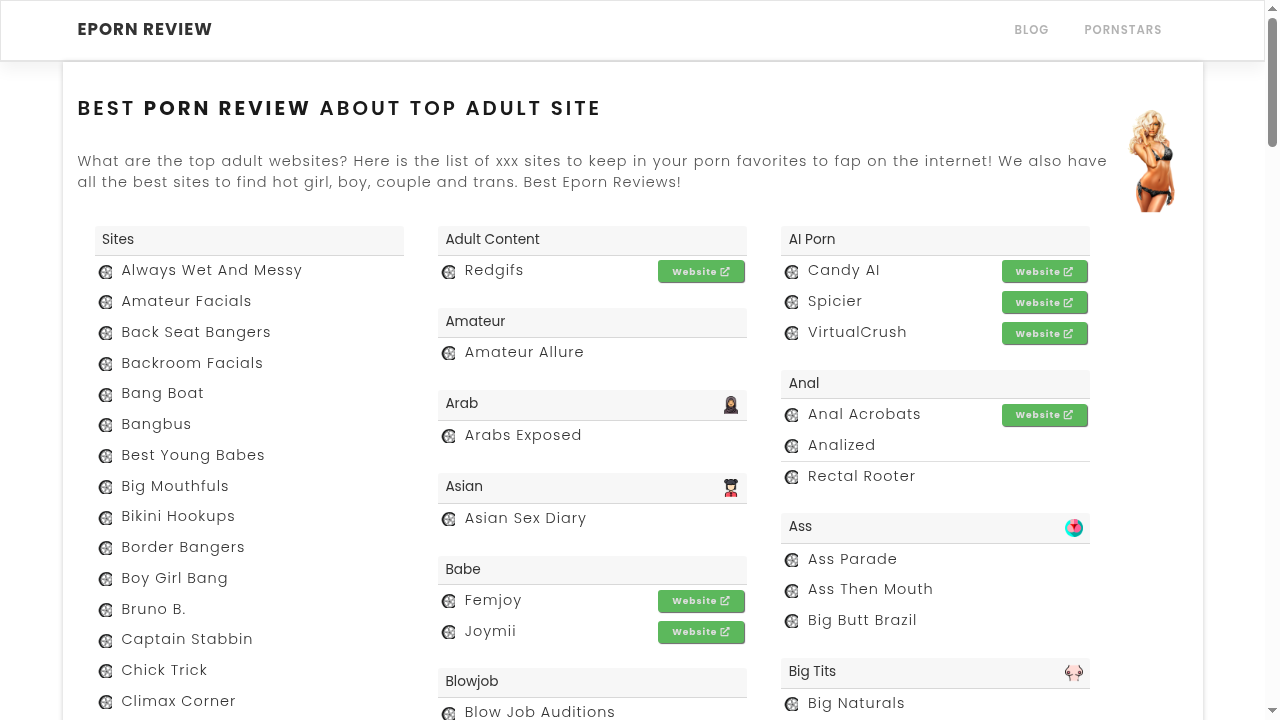Click the EPORN REVIEW site logo
Screen dimensions: 1280x720
(145, 30)
